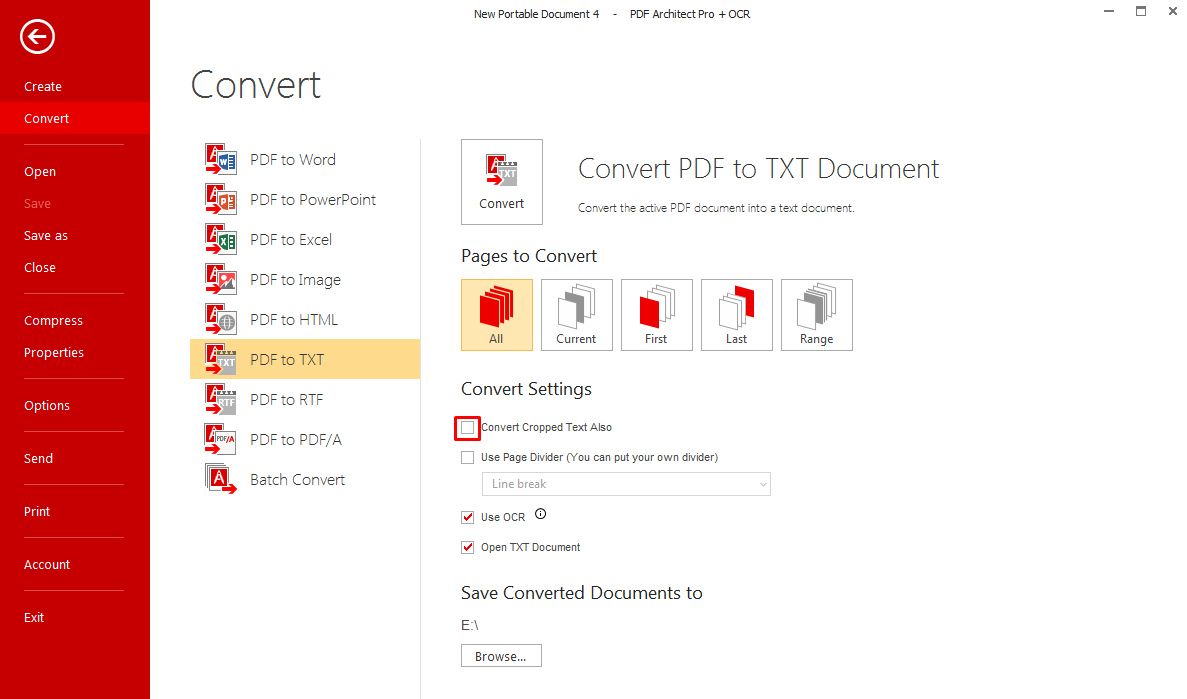Choose First page to convert
This screenshot has width=1187, height=699.
(x=656, y=315)
